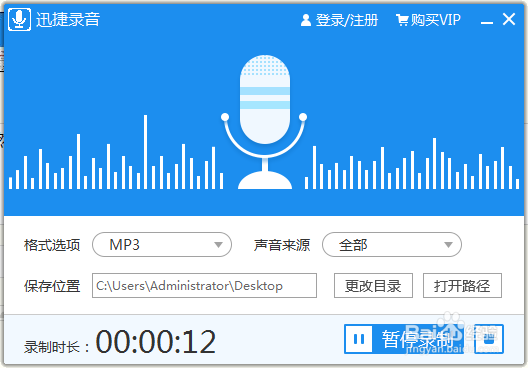Click the stop recording square button
This screenshot has width=528, height=368.
[489, 339]
